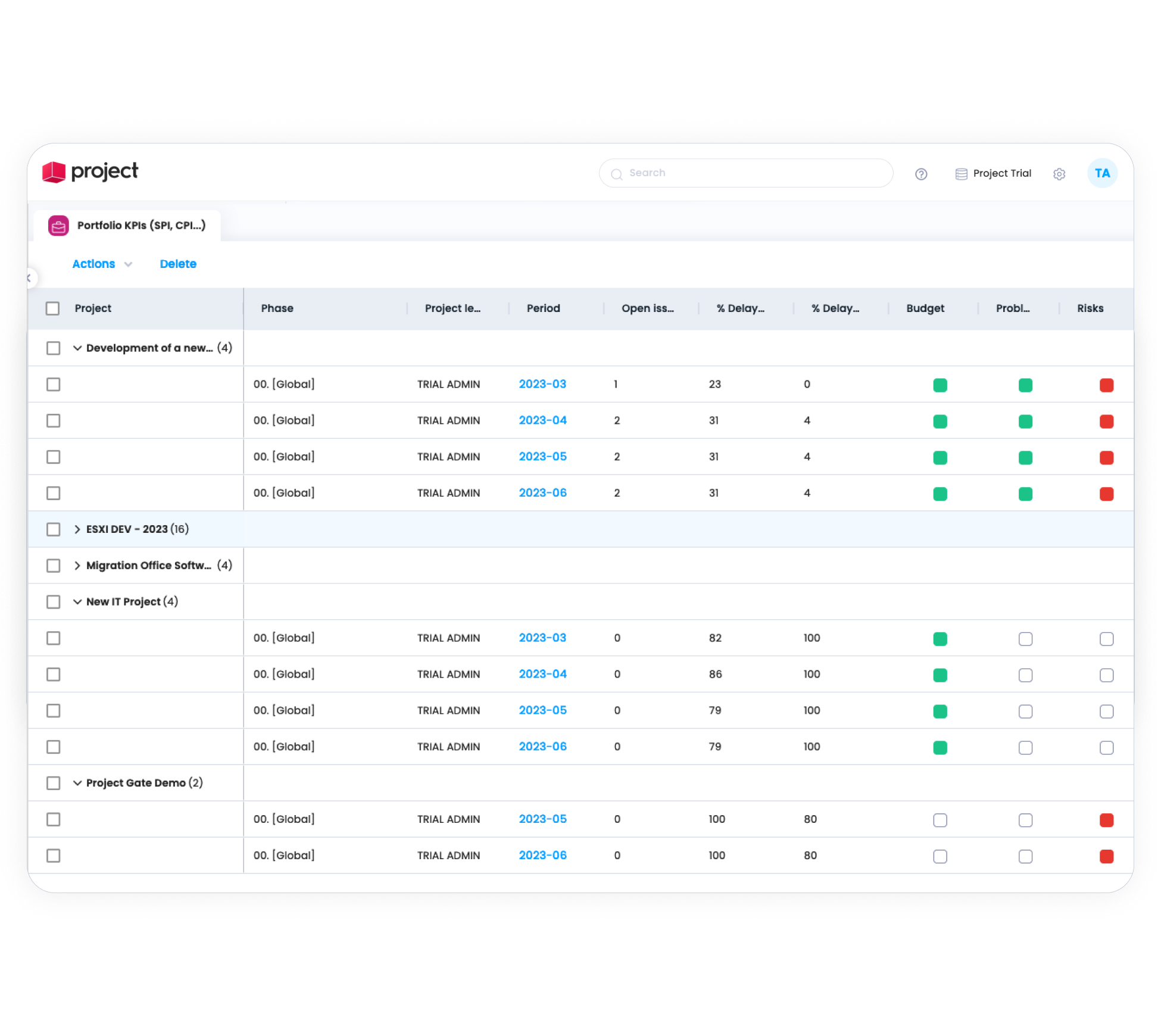The image size is (1161, 1036).
Task: Click green Probl... indicator for Development 2023-05
Action: pos(1025,458)
